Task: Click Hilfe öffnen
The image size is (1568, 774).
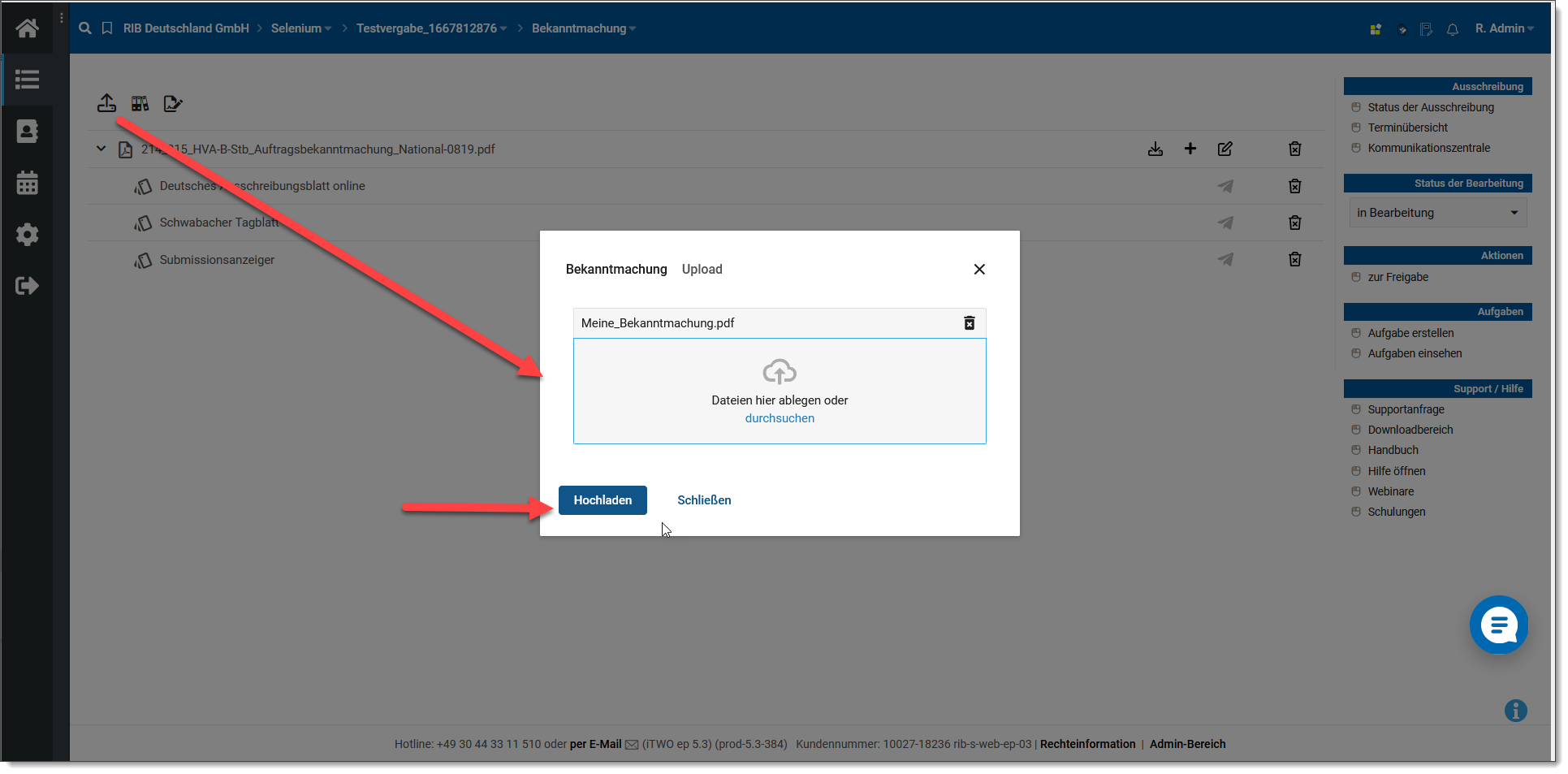Action: [1397, 471]
